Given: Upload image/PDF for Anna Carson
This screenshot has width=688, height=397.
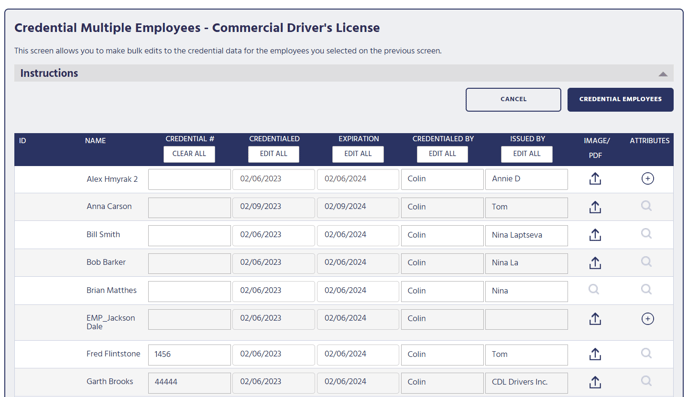Looking at the screenshot, I should pos(595,207).
